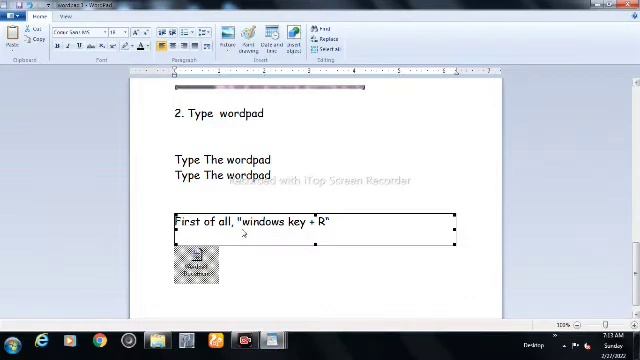Toggle strikethrough formatting

91,46
